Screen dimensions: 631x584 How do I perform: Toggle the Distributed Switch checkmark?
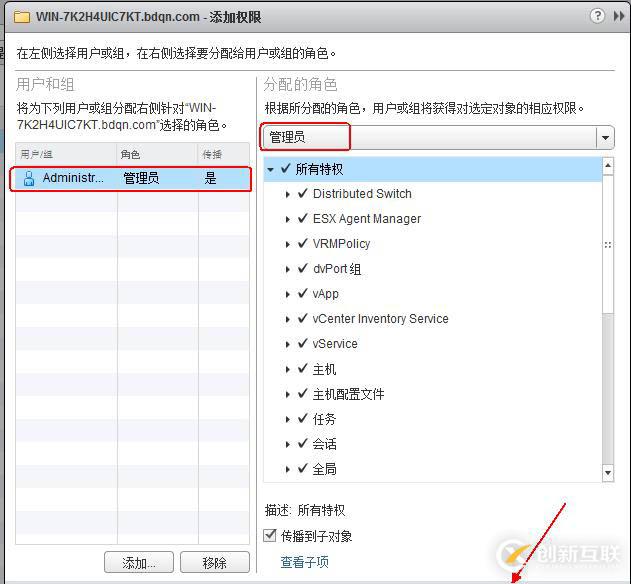tap(303, 193)
